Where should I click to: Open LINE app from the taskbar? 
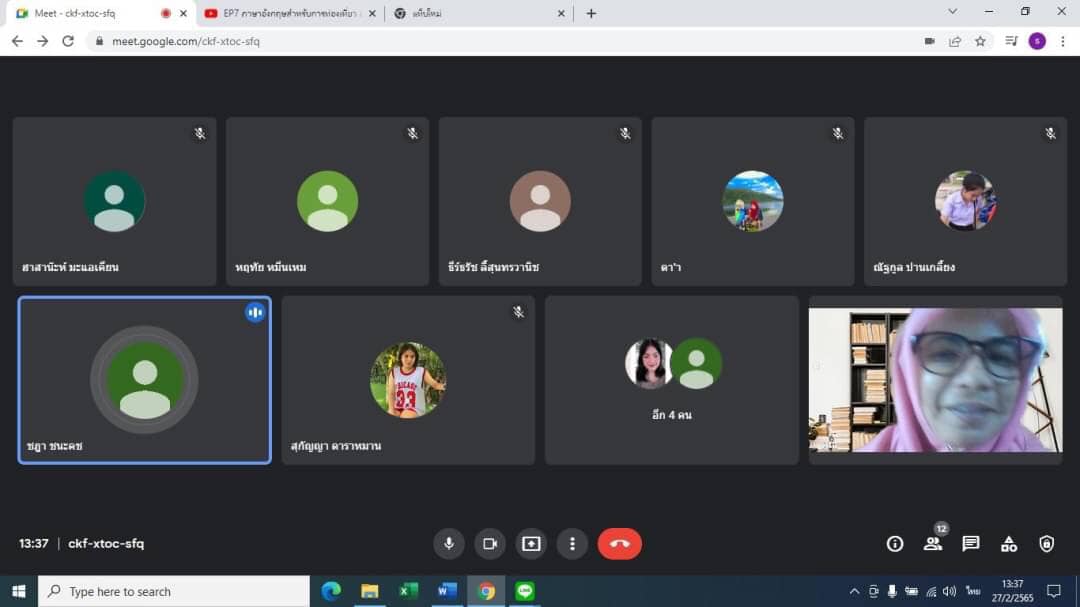point(525,591)
